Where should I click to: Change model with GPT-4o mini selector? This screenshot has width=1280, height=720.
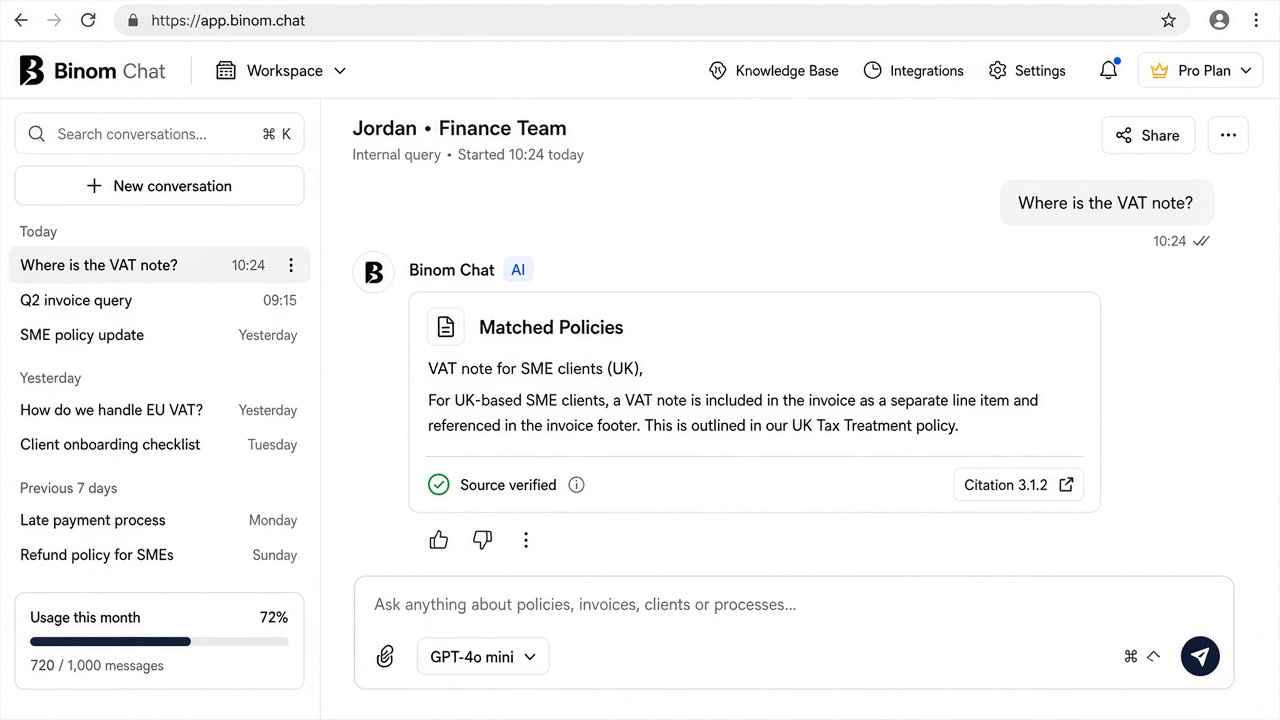tap(483, 656)
